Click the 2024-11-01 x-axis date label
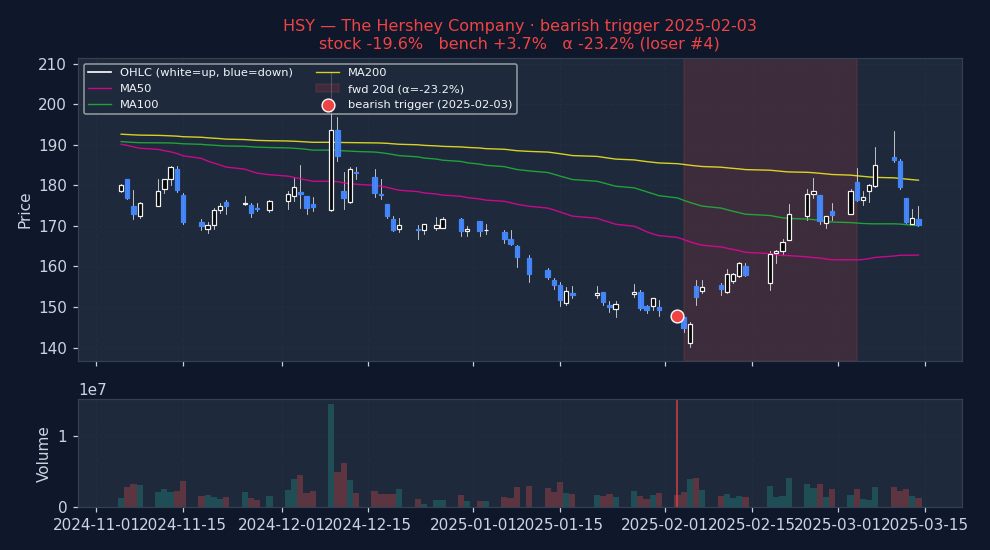 pos(97,525)
